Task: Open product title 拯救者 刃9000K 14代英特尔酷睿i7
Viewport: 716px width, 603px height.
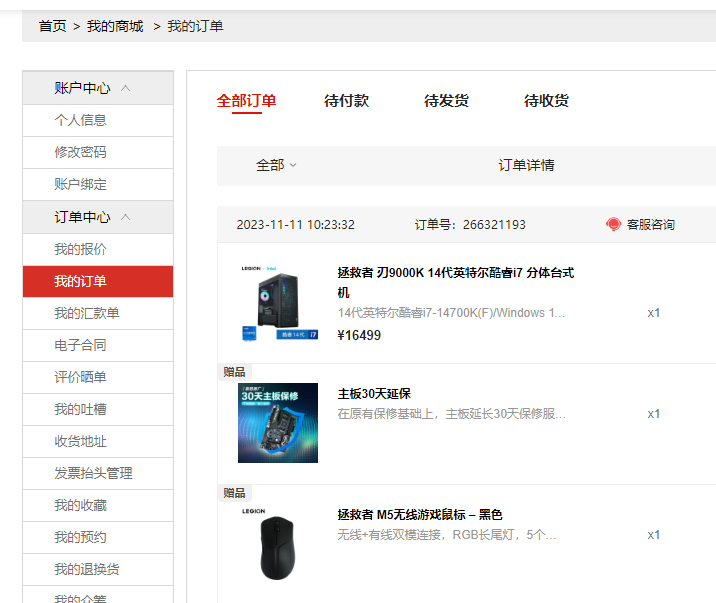Action: click(x=456, y=283)
